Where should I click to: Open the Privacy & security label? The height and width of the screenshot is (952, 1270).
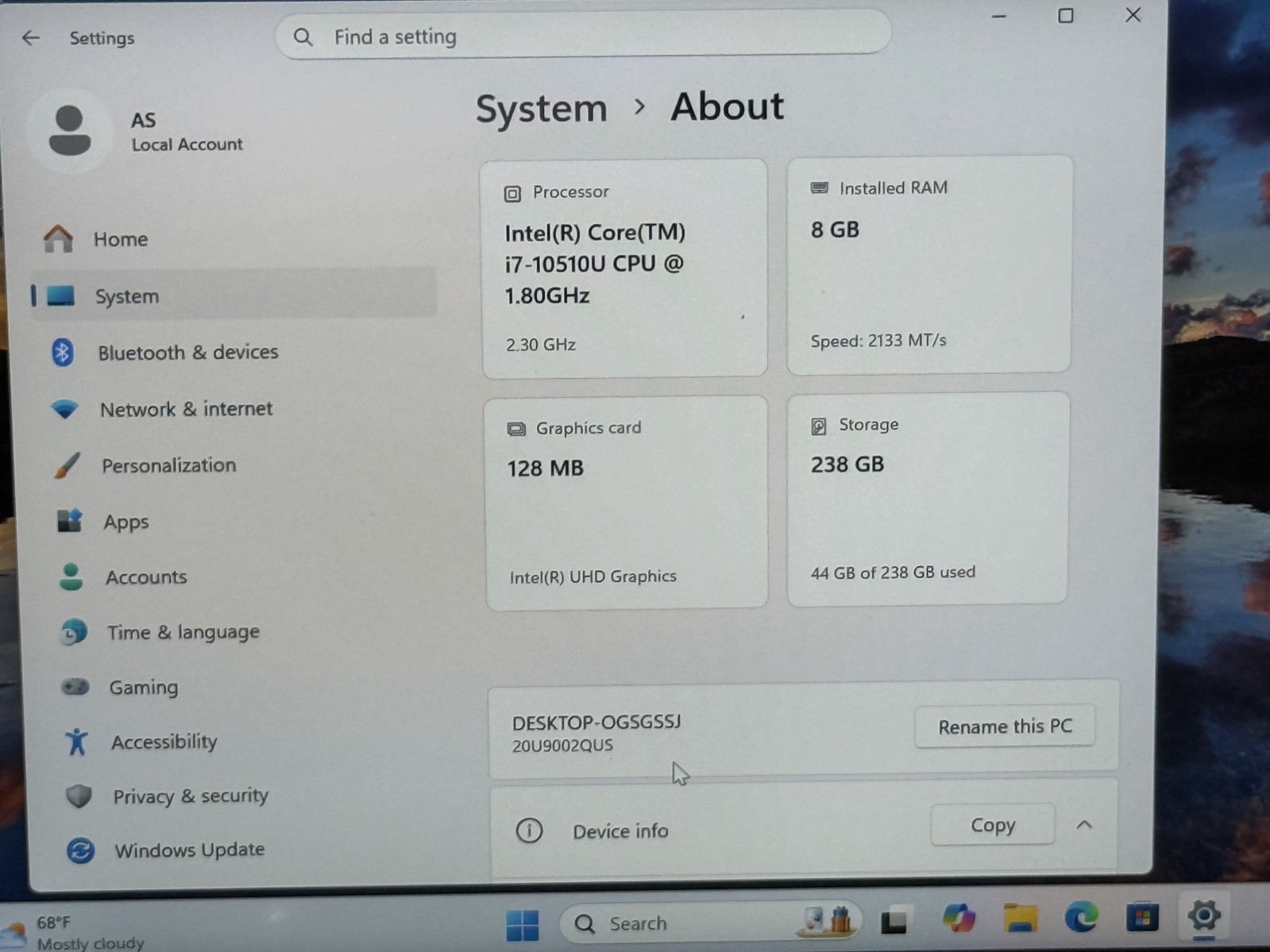(191, 796)
